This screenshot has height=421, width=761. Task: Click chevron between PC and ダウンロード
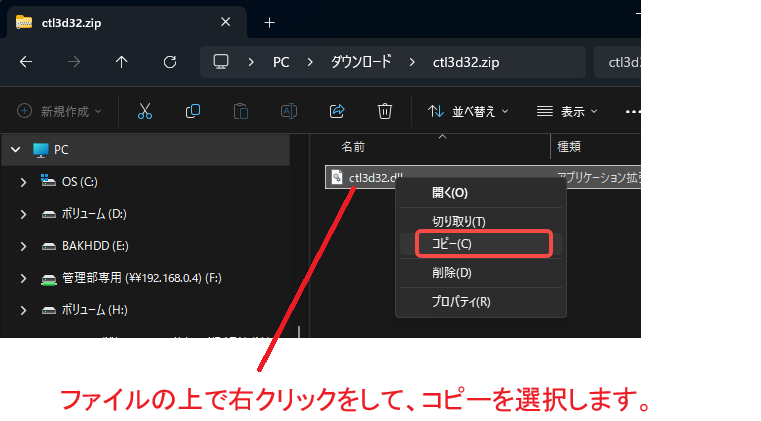tap(310, 62)
